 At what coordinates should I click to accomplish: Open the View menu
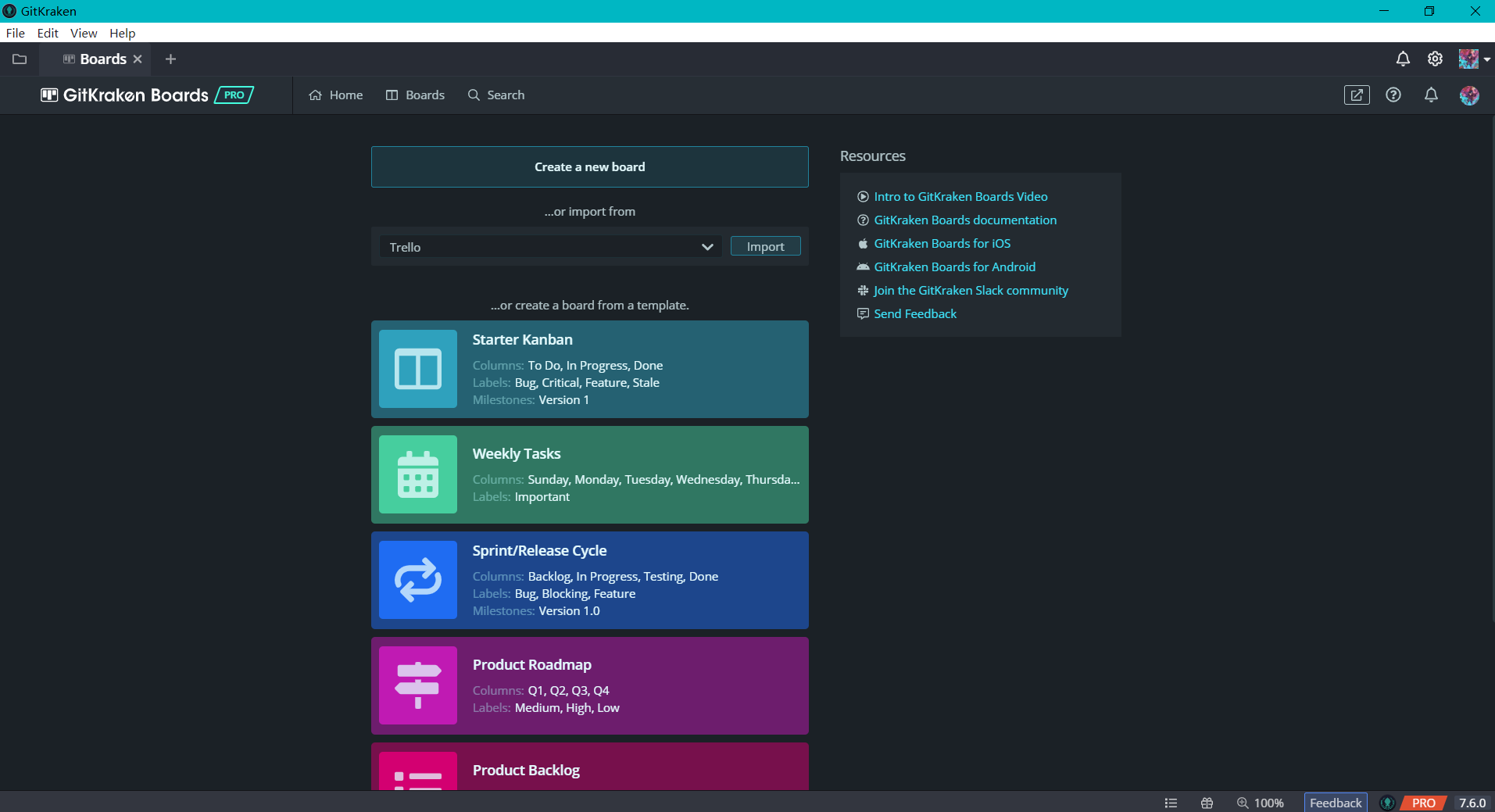84,33
